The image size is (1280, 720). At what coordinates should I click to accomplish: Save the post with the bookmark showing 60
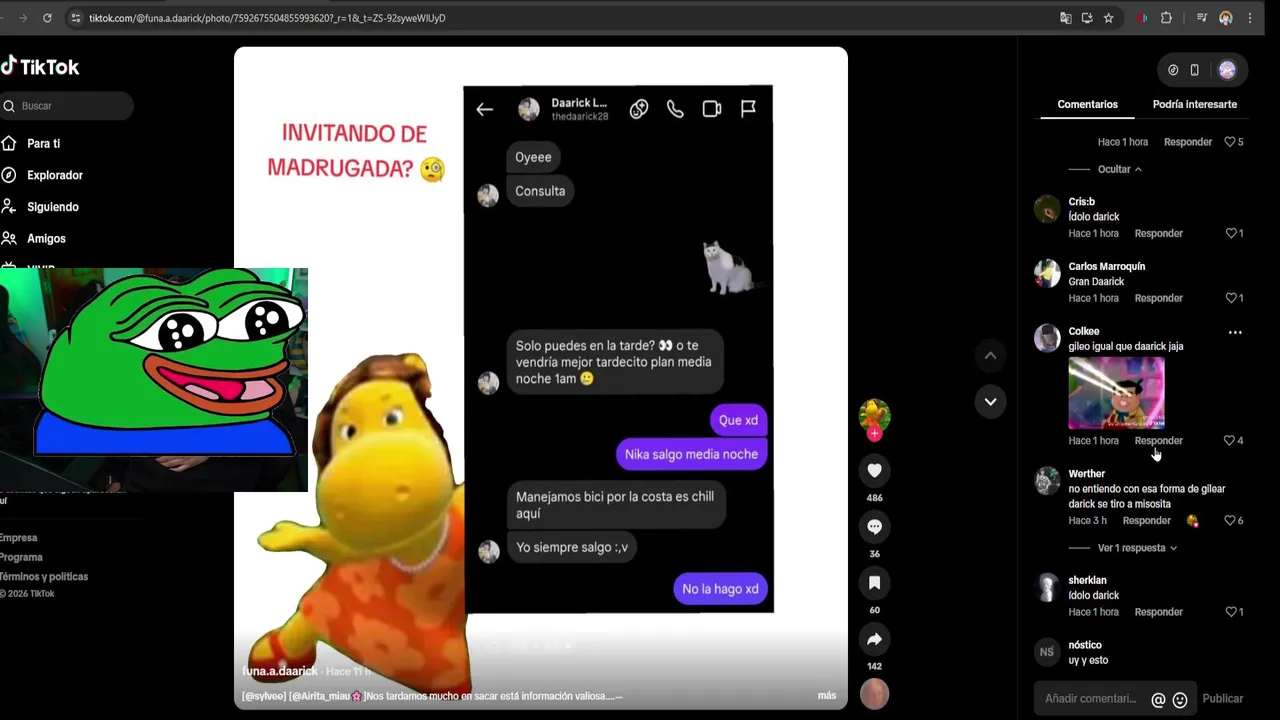click(874, 583)
